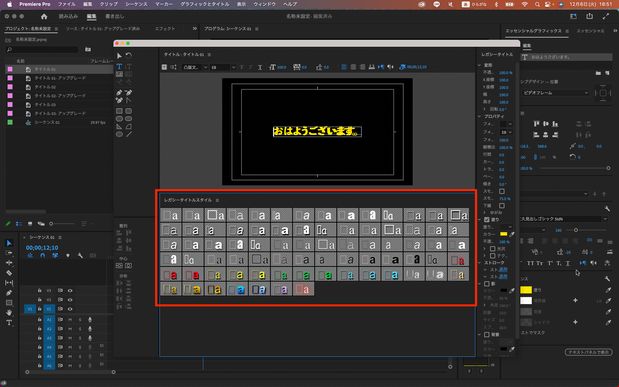Left-align text in the title toolbar
Image resolution: width=619 pixels, height=387 pixels.
point(344,67)
